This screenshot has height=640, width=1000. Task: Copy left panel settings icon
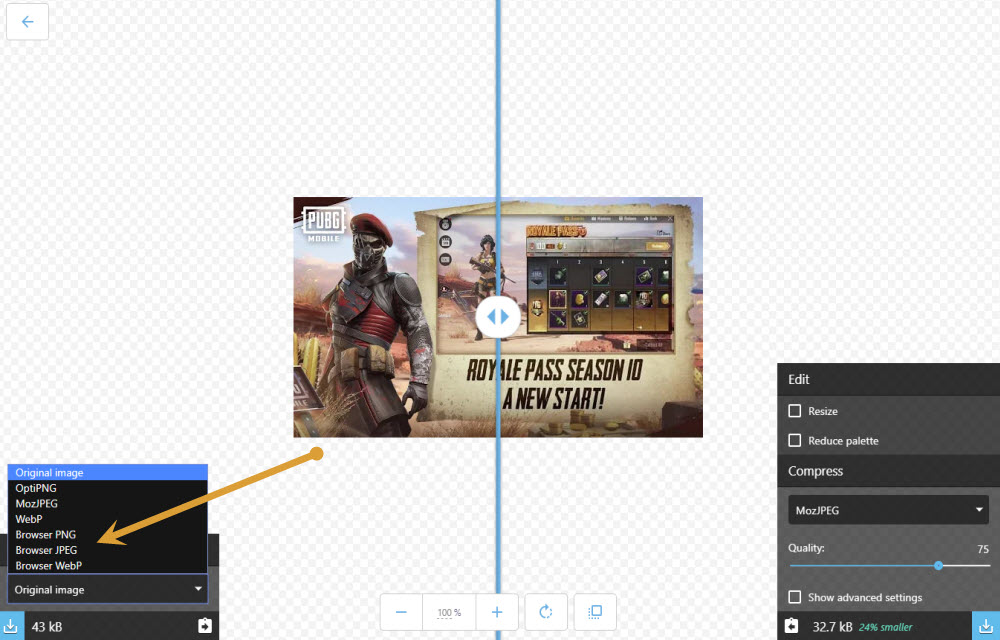tap(205, 626)
